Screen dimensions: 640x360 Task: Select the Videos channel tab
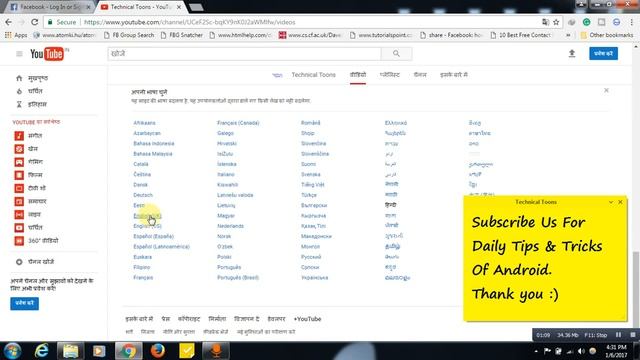click(x=358, y=75)
